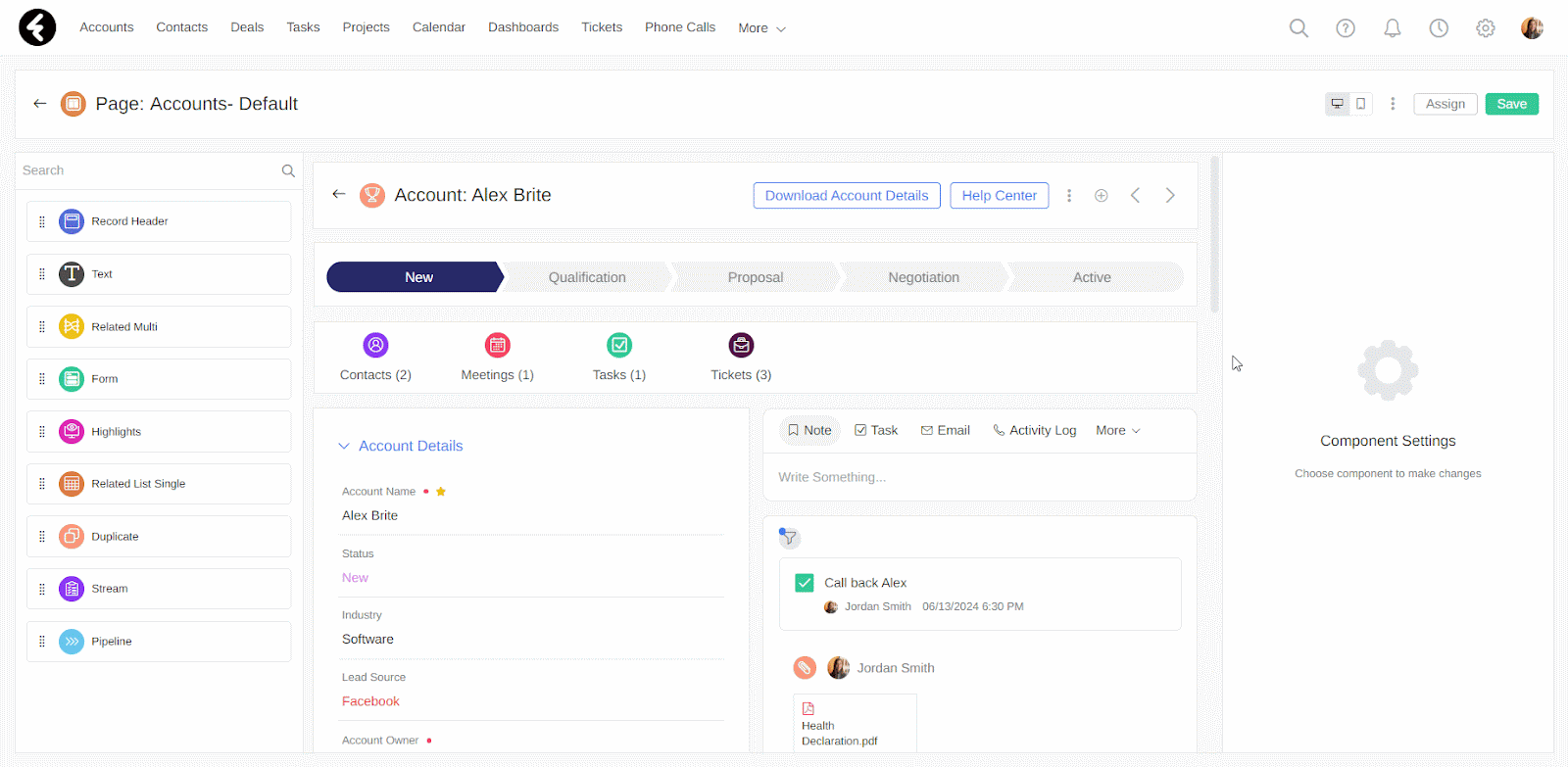Viewport: 1568px width, 767px height.
Task: Open the Tickets menu
Action: pyautogui.click(x=602, y=27)
